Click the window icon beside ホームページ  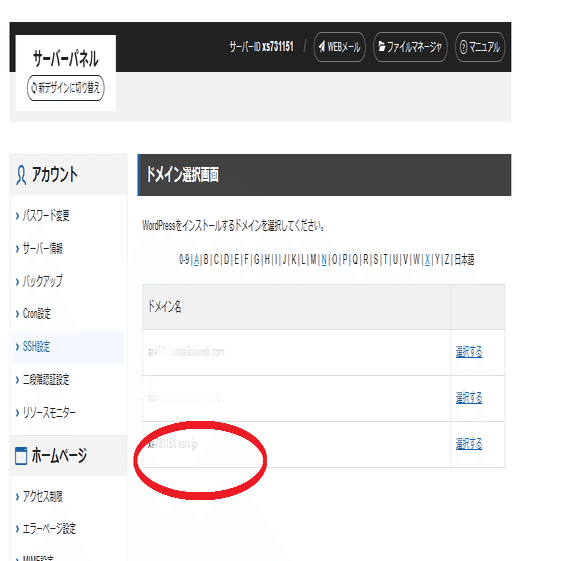21,456
